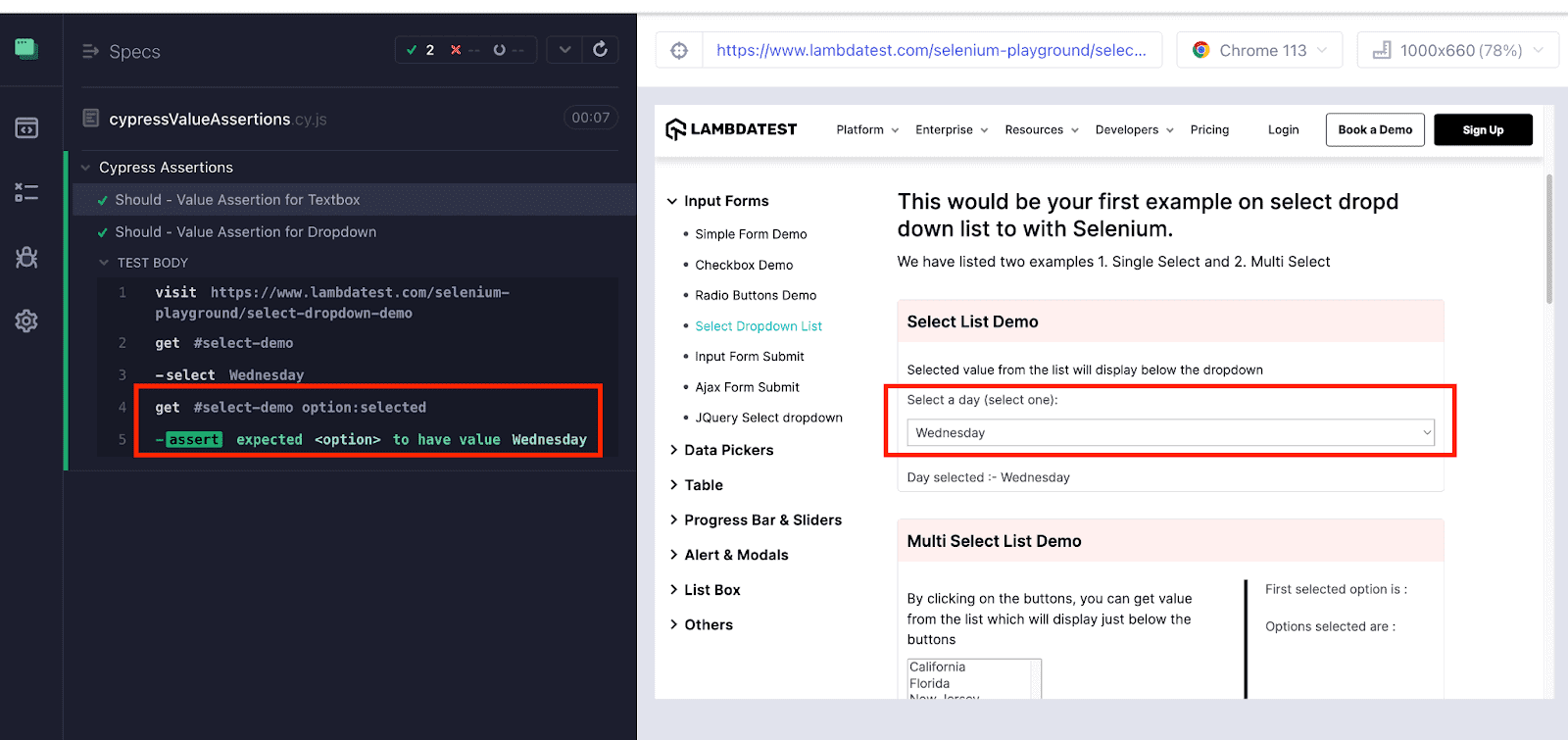1568x740 pixels.
Task: Open the Debug bug icon in sidebar
Action: 26,257
